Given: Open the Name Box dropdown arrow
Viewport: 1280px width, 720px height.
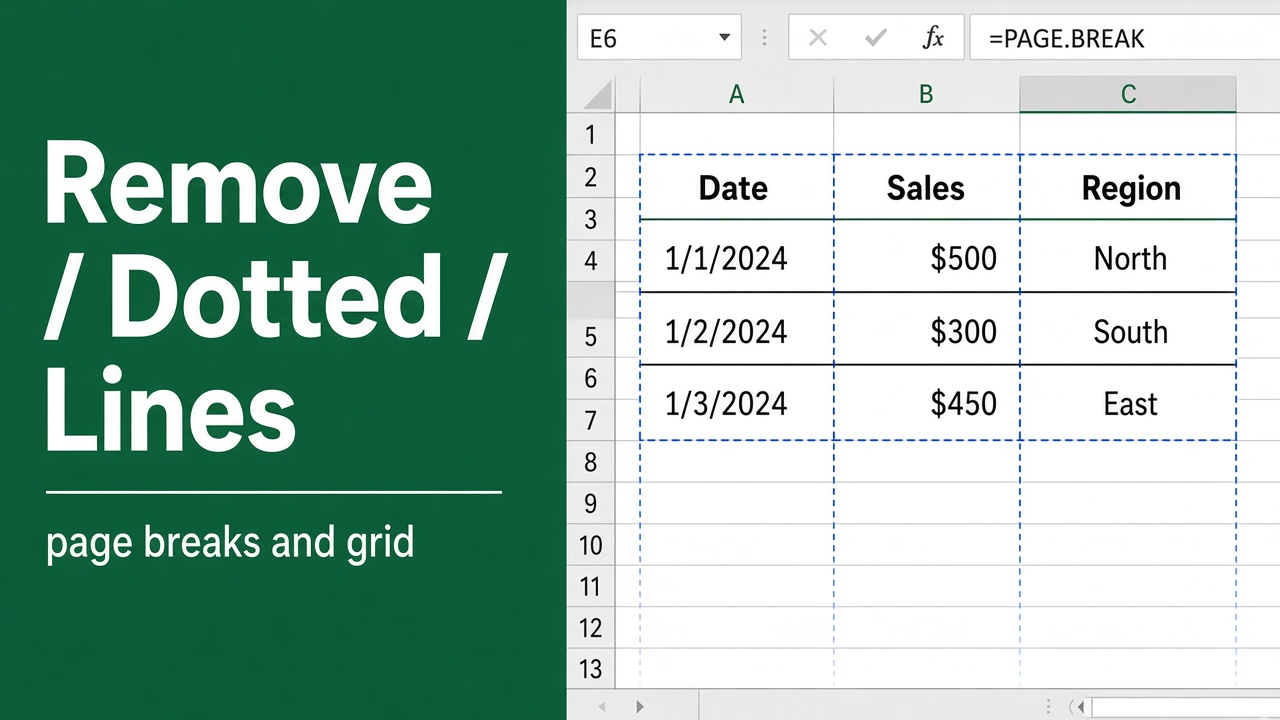Looking at the screenshot, I should 724,38.
